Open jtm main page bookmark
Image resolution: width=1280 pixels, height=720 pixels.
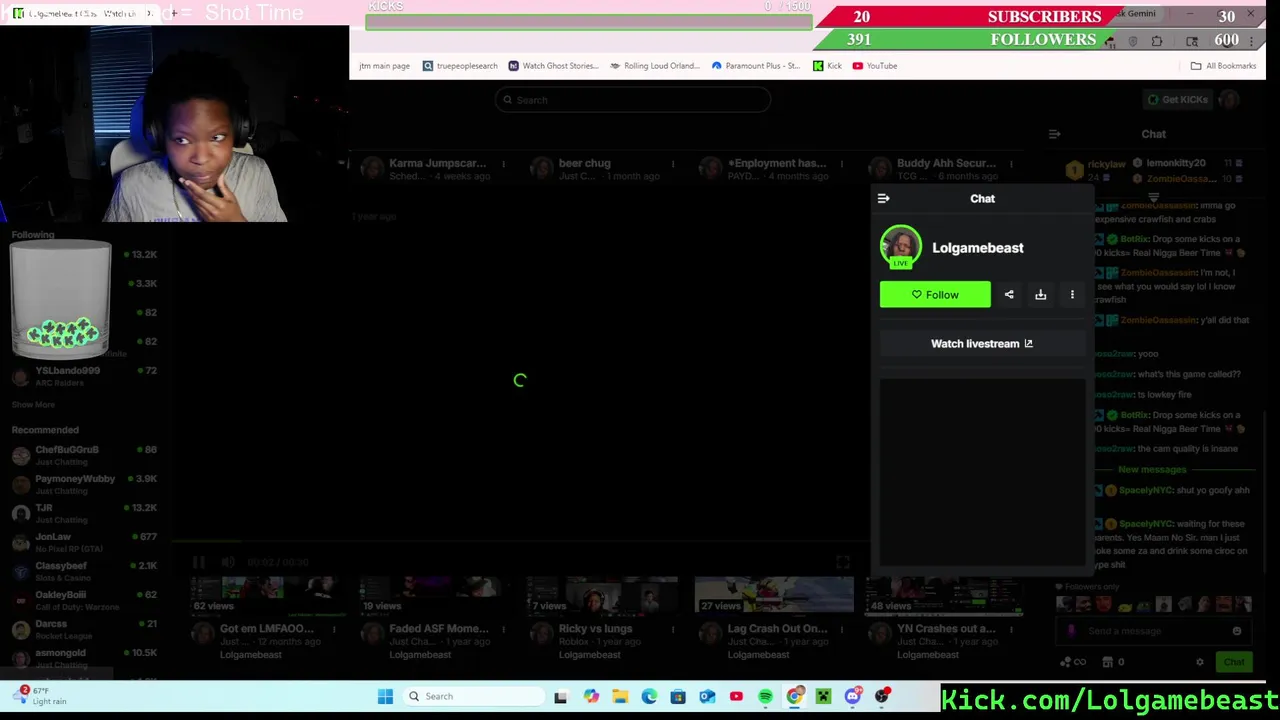[384, 66]
